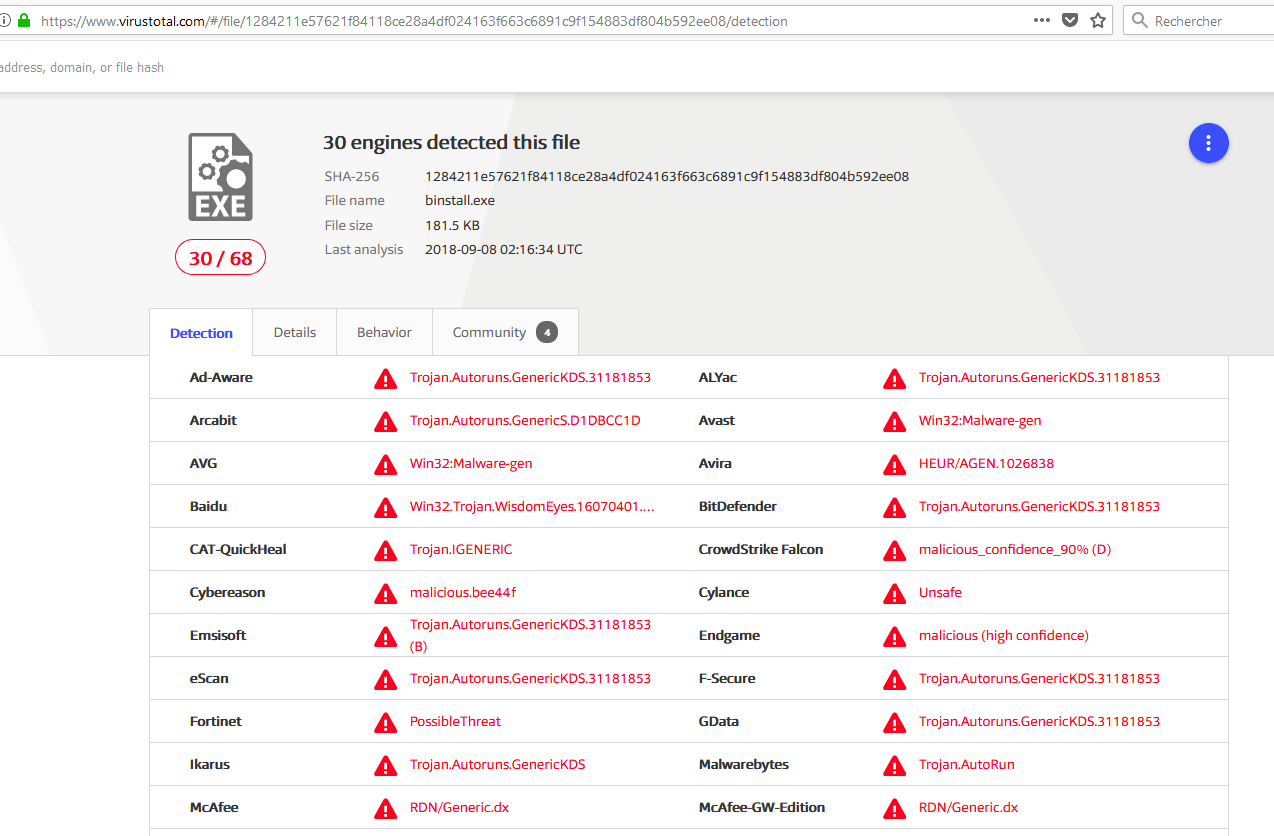Click the green padlock site security icon

[23, 20]
